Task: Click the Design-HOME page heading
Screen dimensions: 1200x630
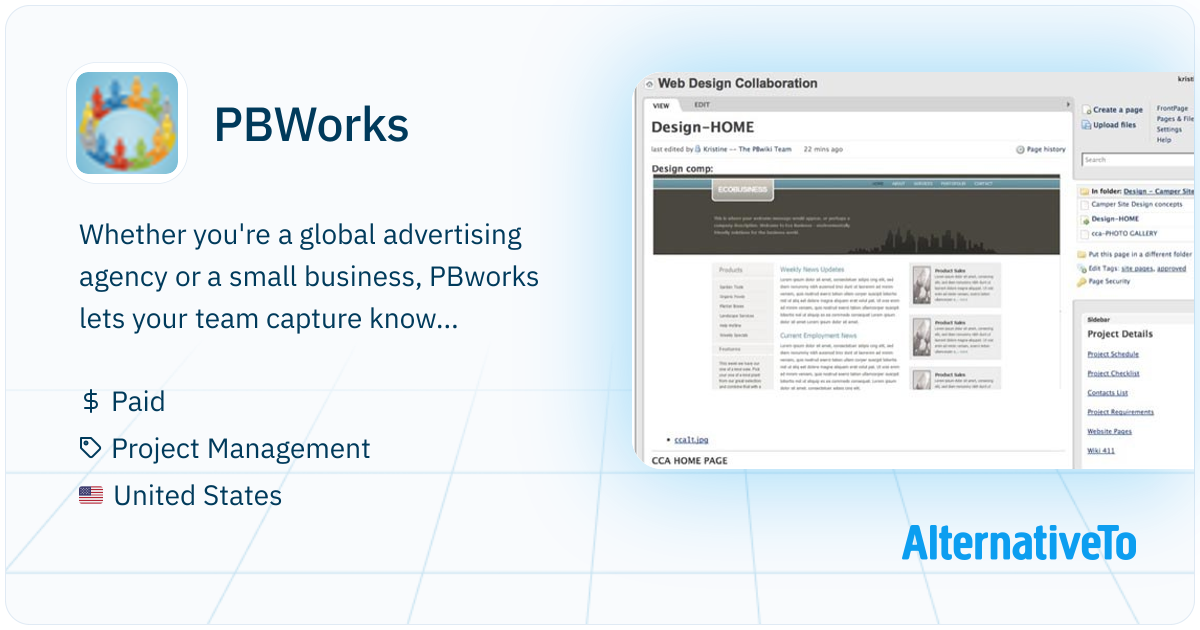Action: [702, 128]
